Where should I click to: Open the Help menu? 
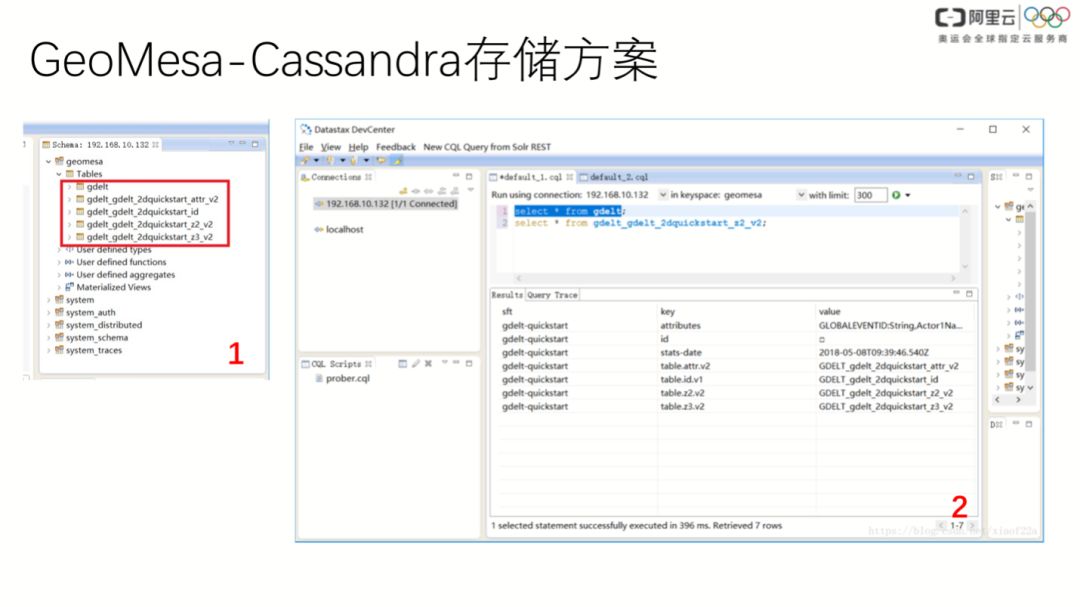(x=358, y=147)
